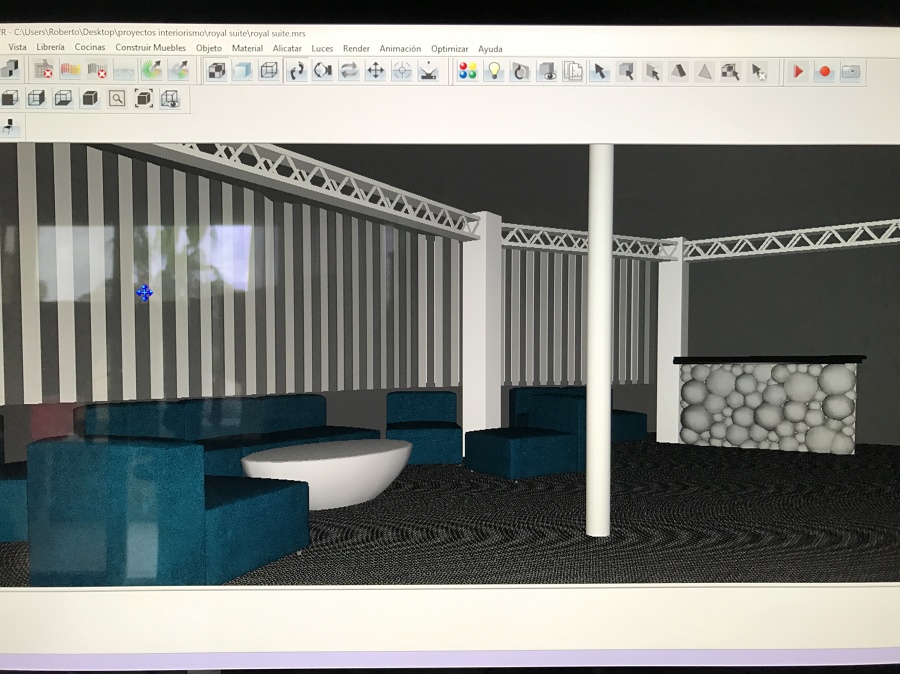Toggle the framed cube fit-view mode
This screenshot has width=900, height=674.
pyautogui.click(x=143, y=98)
